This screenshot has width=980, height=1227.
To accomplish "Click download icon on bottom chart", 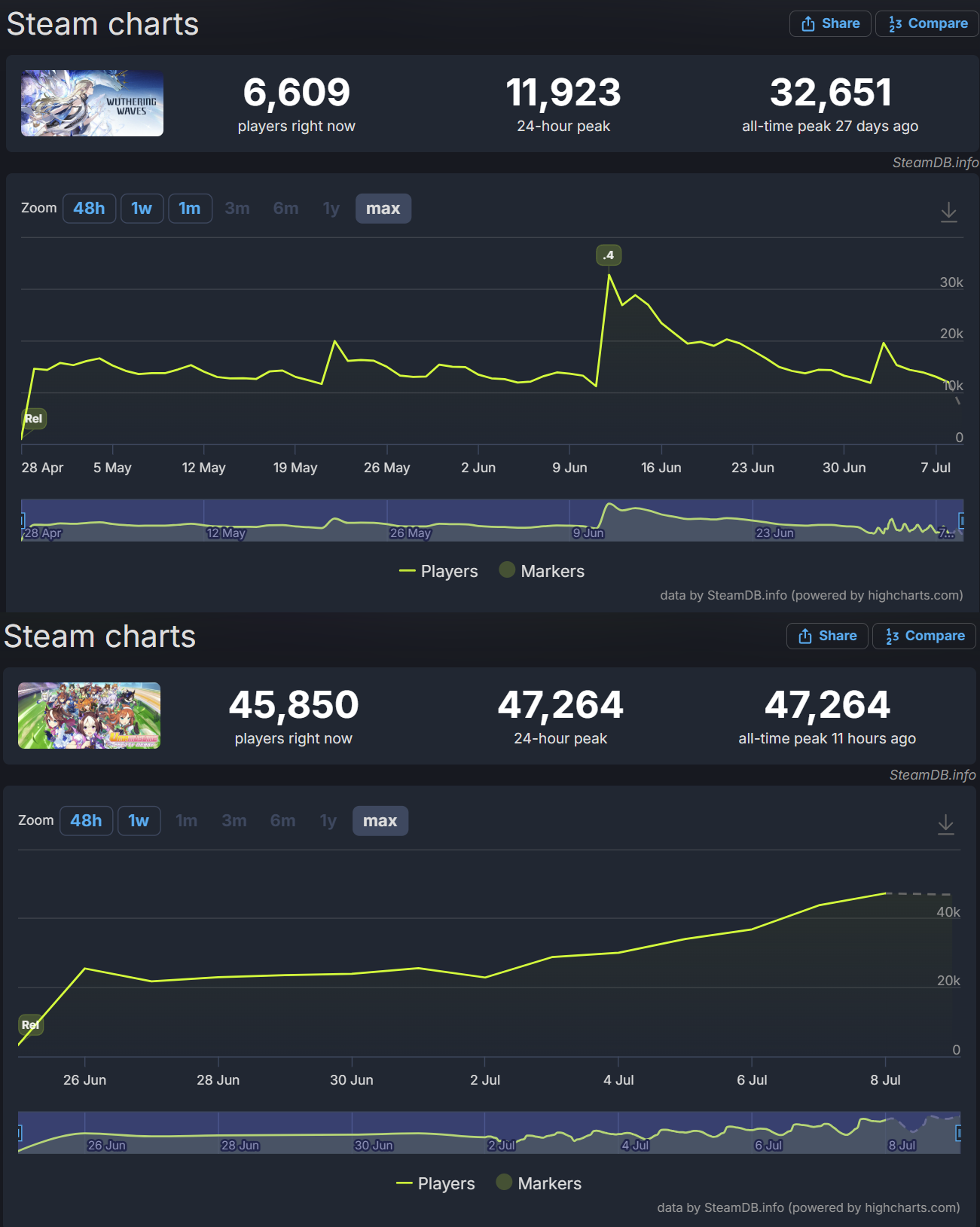I will (946, 824).
